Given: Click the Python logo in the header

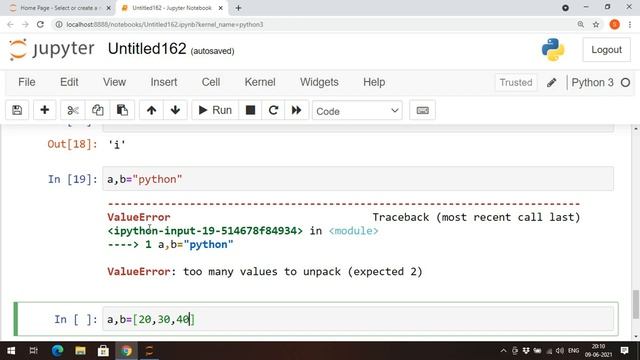Looking at the screenshot, I should pyautogui.click(x=553, y=50).
